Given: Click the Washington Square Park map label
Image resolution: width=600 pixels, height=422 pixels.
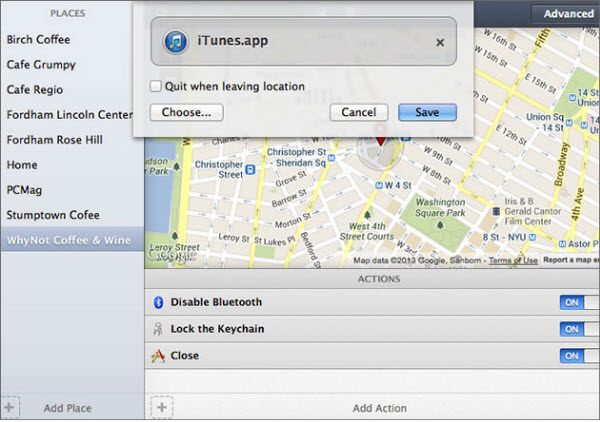Looking at the screenshot, I should pos(440,207).
